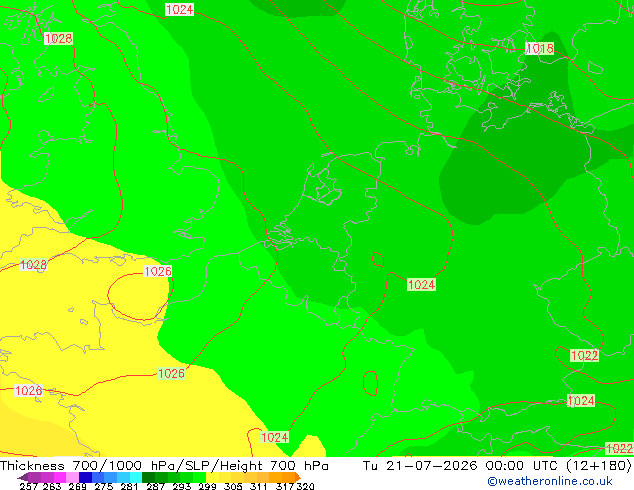The image size is (634, 490).
Task: Select the 1024 label that sits below the right-hand 1022
Action: coord(581,401)
